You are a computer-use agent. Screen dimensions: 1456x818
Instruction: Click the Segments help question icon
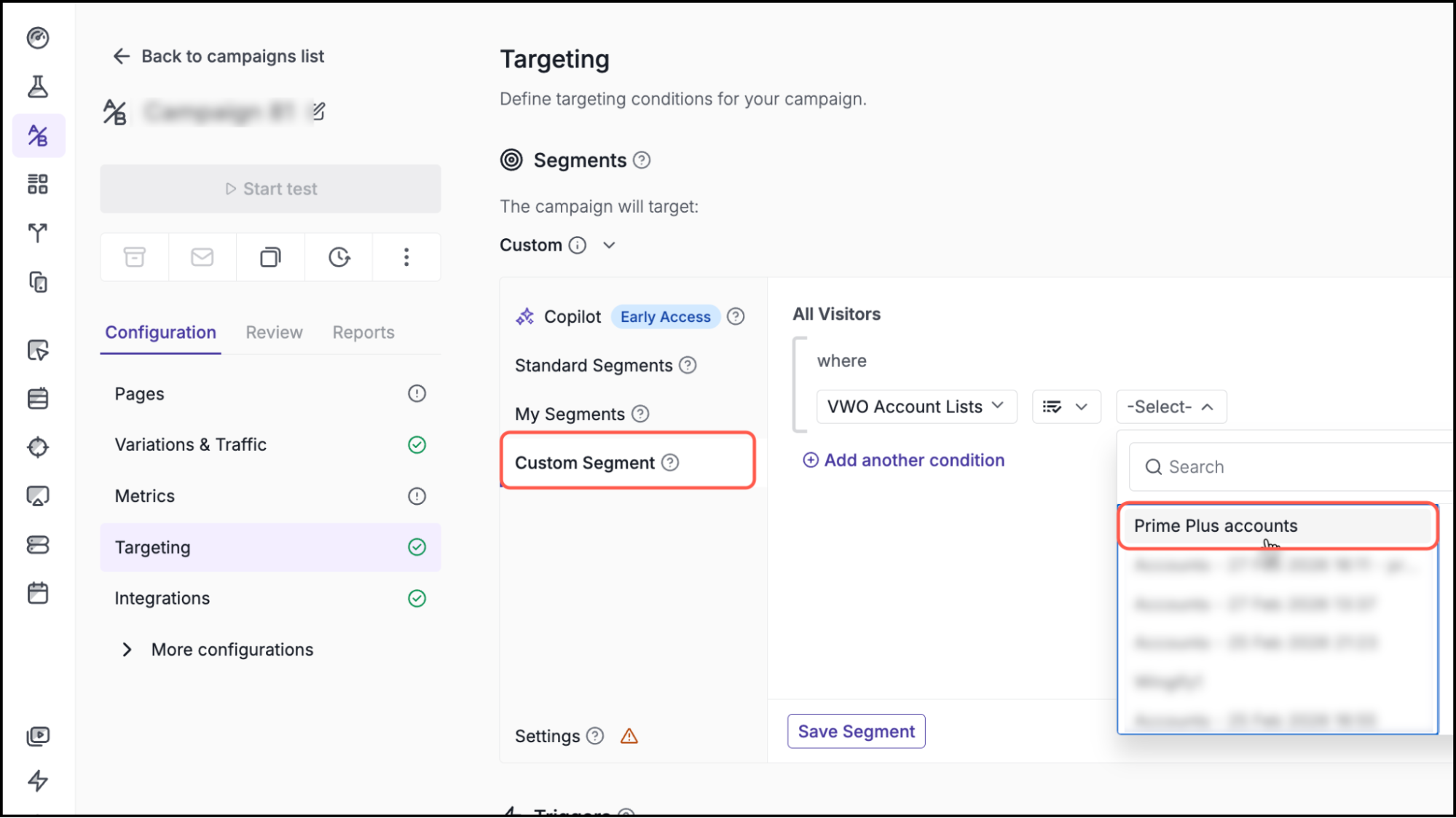642,160
